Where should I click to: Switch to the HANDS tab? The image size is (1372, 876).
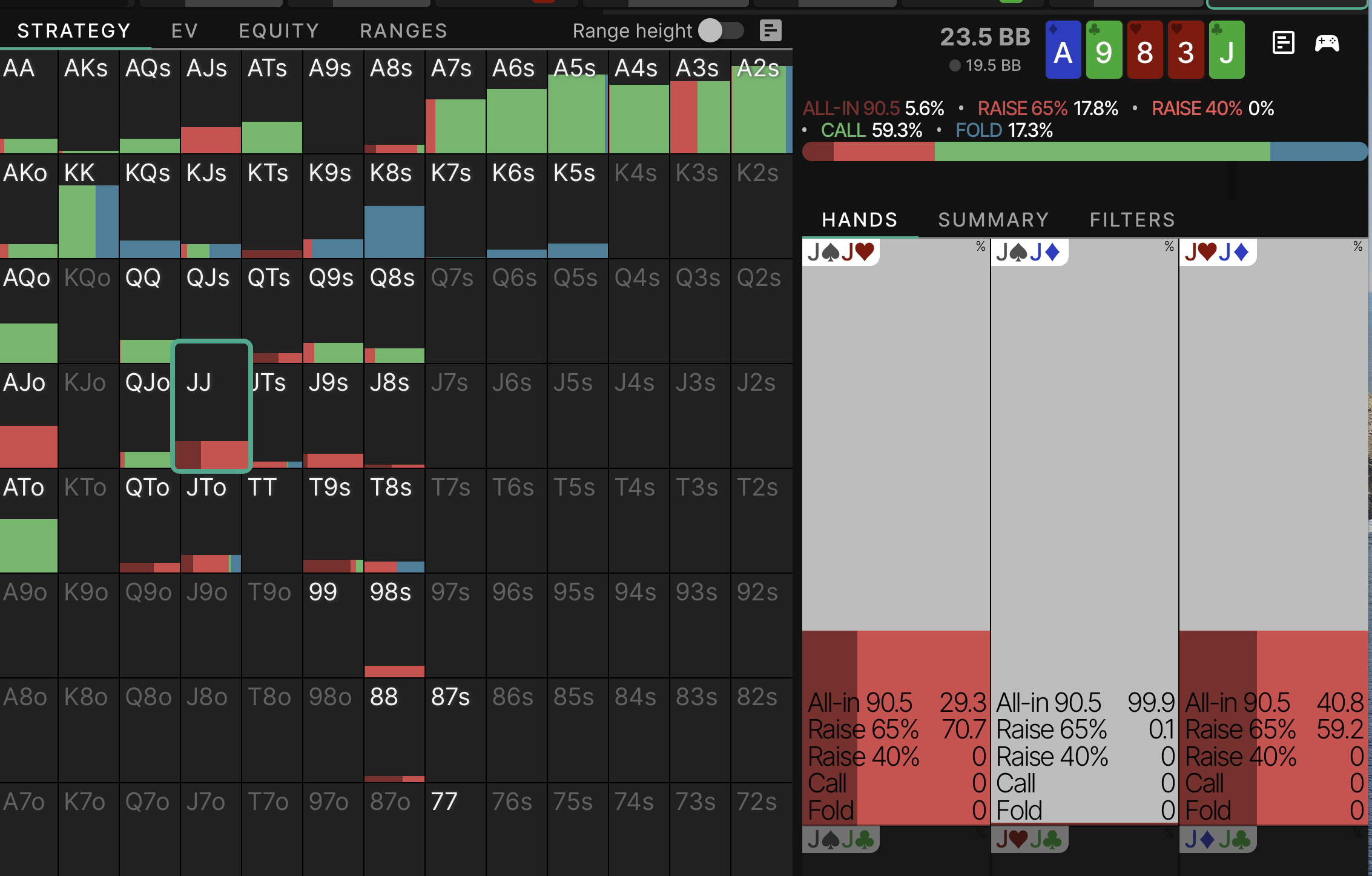tap(860, 219)
